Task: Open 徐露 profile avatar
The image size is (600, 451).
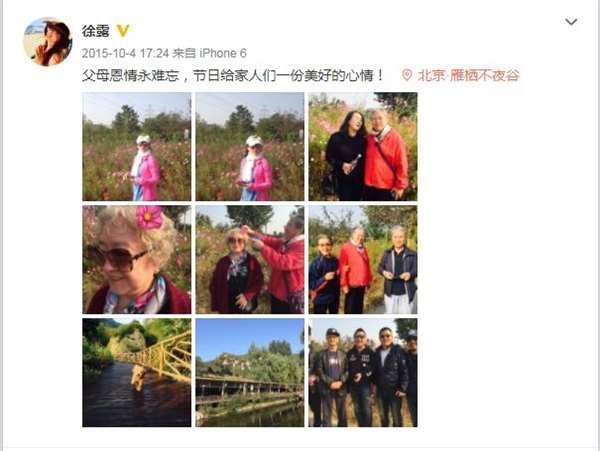Action: pyautogui.click(x=47, y=42)
